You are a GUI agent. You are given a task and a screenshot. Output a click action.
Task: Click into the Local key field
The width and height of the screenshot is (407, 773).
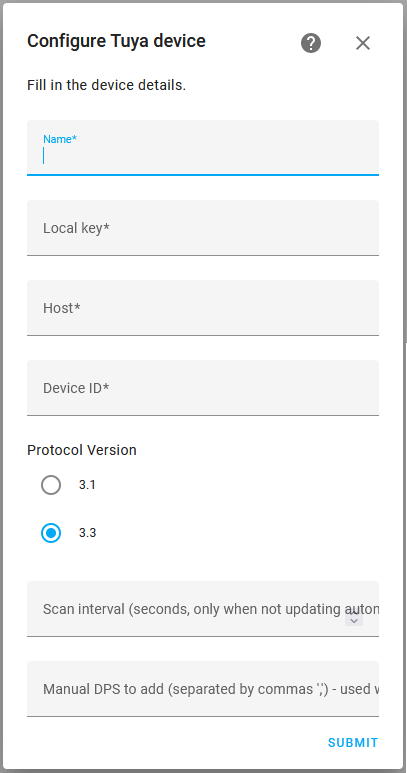point(203,228)
